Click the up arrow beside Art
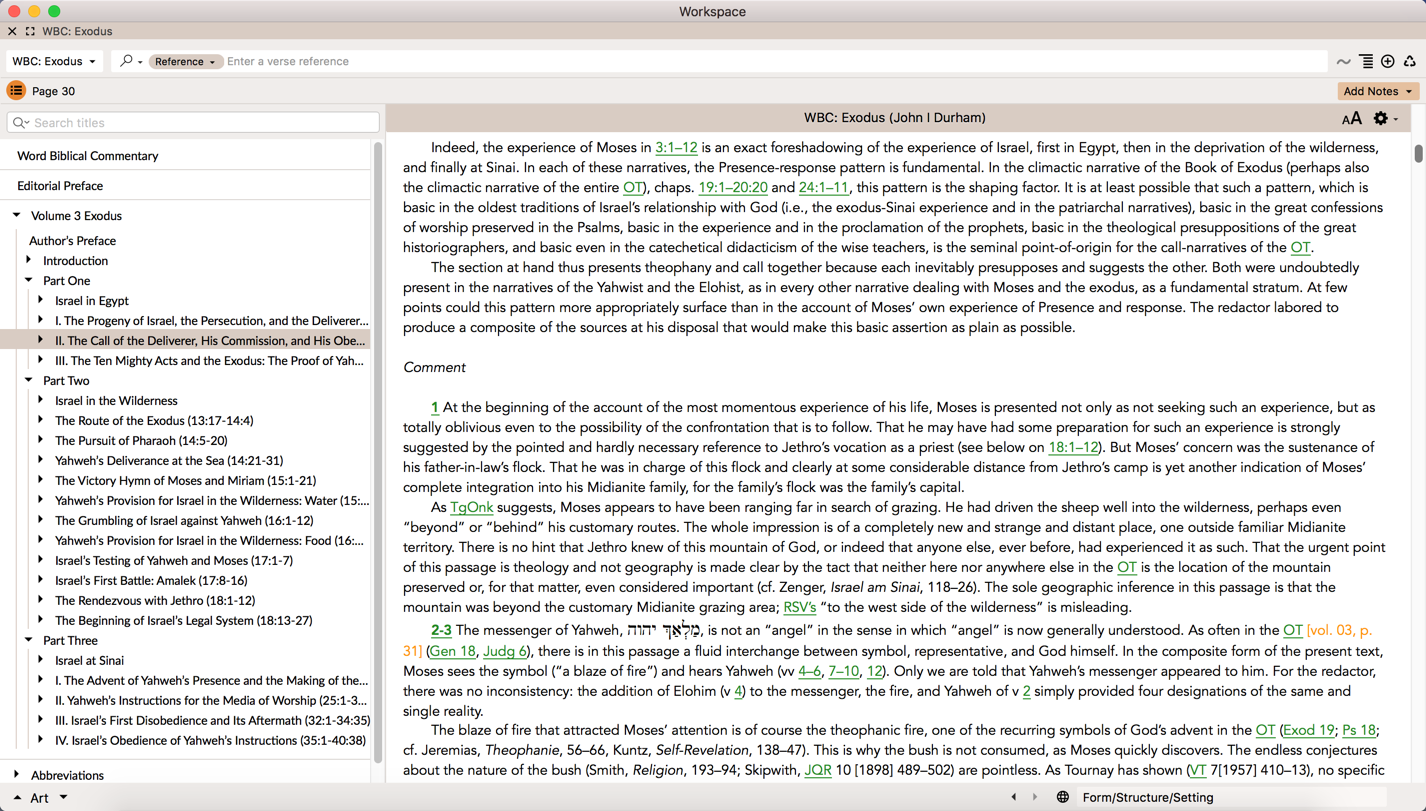Image resolution: width=1426 pixels, height=811 pixels. pos(17,798)
